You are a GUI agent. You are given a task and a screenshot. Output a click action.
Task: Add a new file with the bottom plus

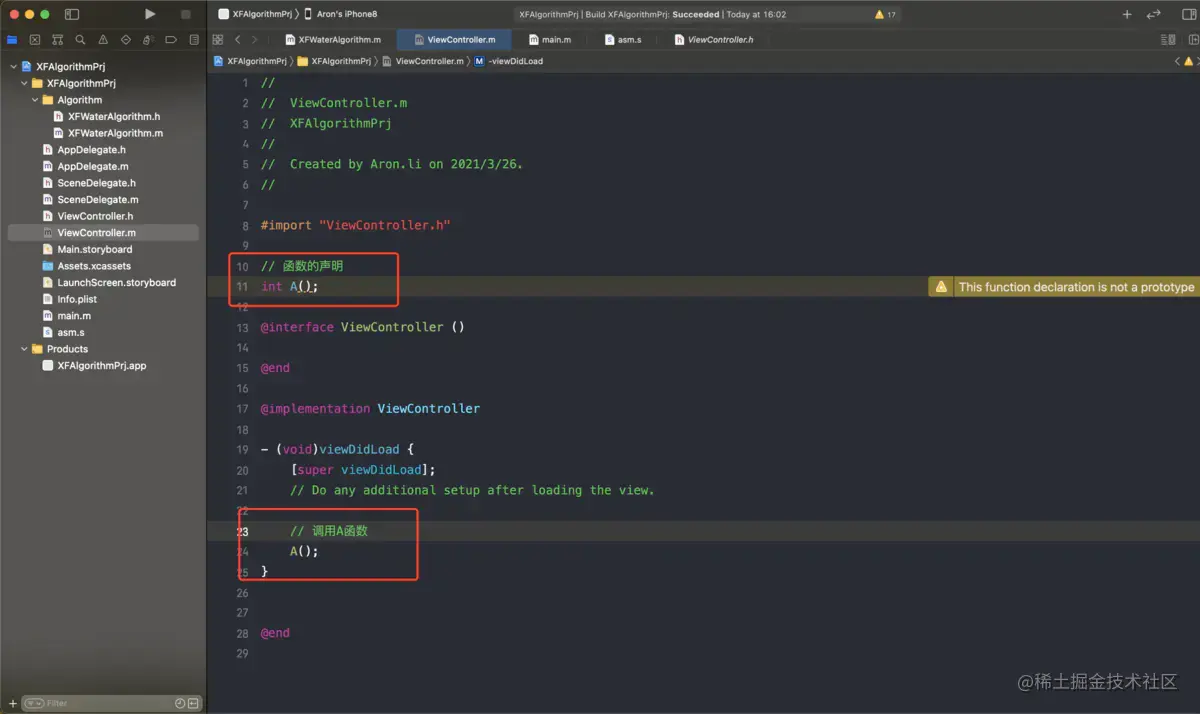coord(12,703)
